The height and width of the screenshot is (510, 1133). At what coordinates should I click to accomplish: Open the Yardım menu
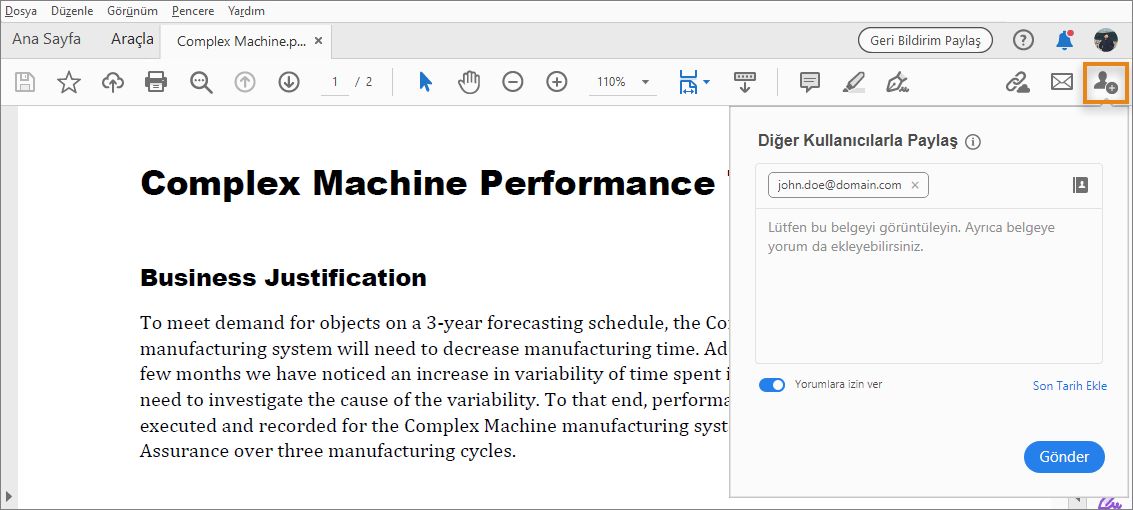click(246, 11)
